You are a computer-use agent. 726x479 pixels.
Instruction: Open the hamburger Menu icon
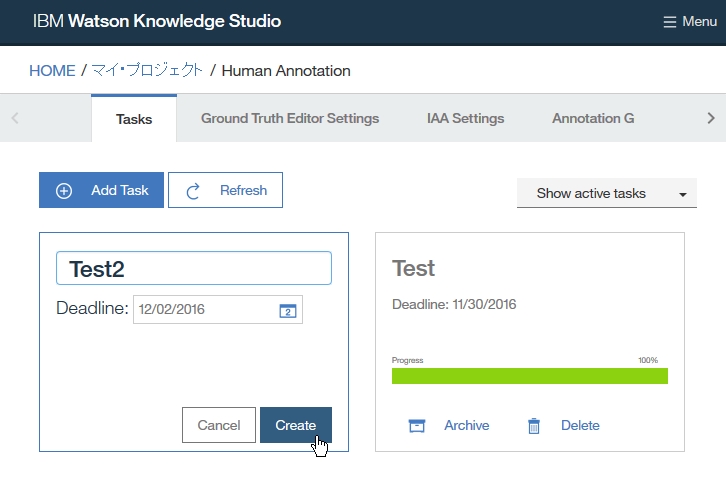click(670, 22)
